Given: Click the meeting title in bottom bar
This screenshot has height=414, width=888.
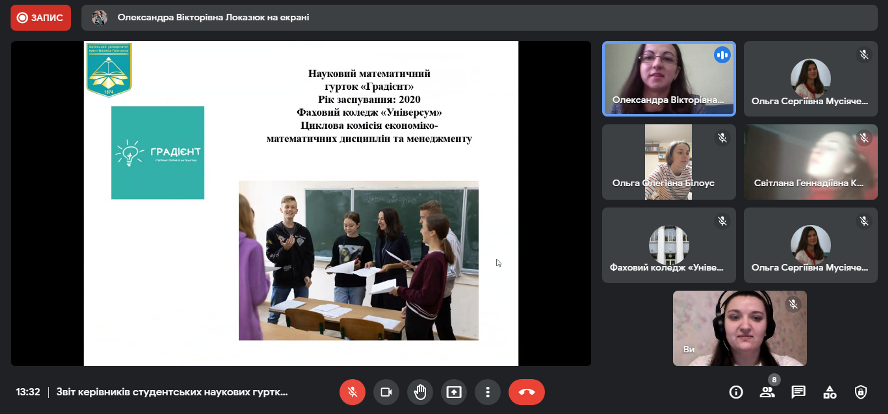Looking at the screenshot, I should [x=171, y=392].
